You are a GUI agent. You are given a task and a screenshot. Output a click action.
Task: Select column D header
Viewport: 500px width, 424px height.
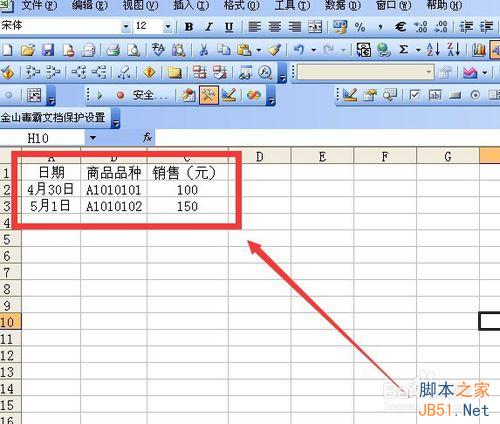point(260,156)
